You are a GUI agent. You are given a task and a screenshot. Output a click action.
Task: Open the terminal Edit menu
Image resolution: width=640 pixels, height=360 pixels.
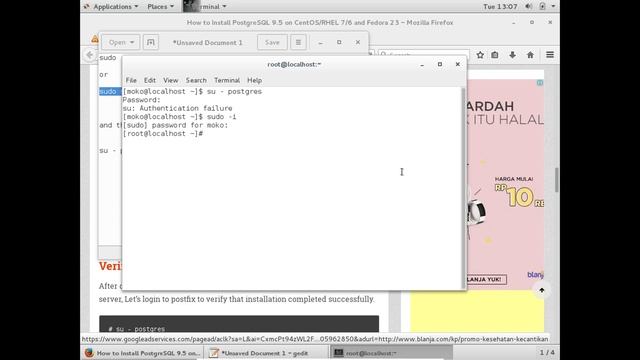click(149, 80)
